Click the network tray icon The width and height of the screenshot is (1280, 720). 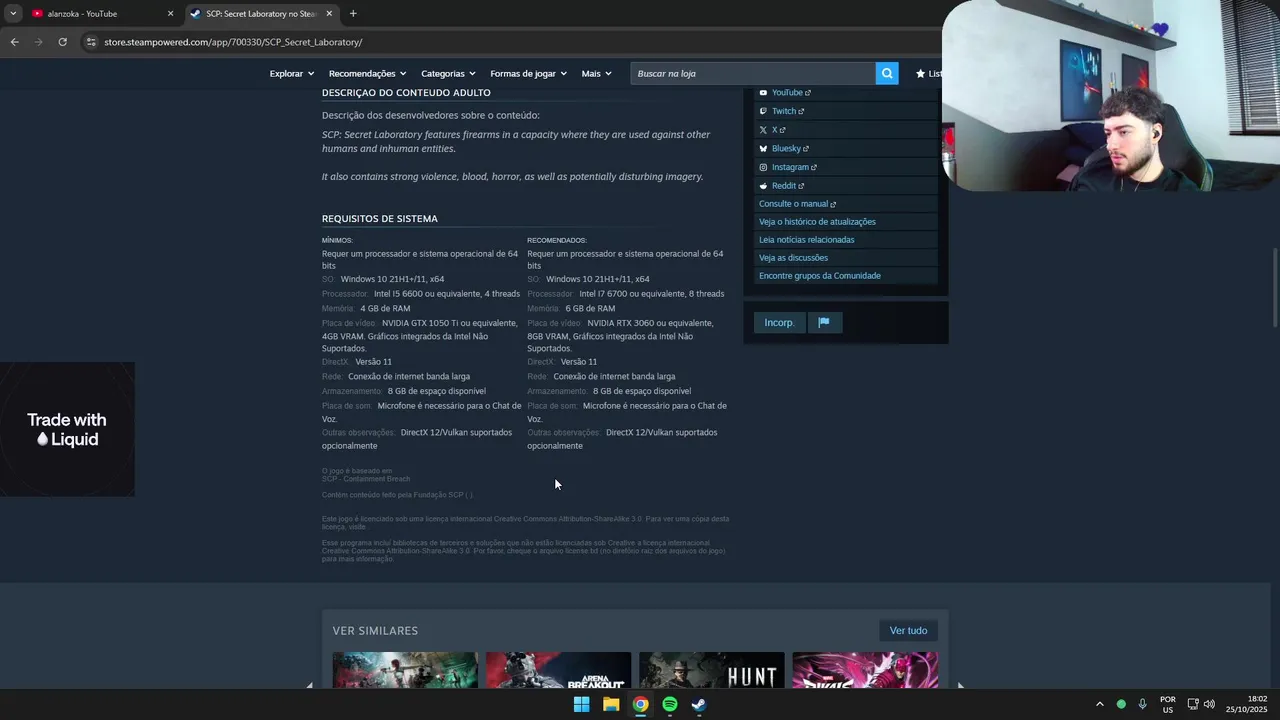pos(1193,704)
